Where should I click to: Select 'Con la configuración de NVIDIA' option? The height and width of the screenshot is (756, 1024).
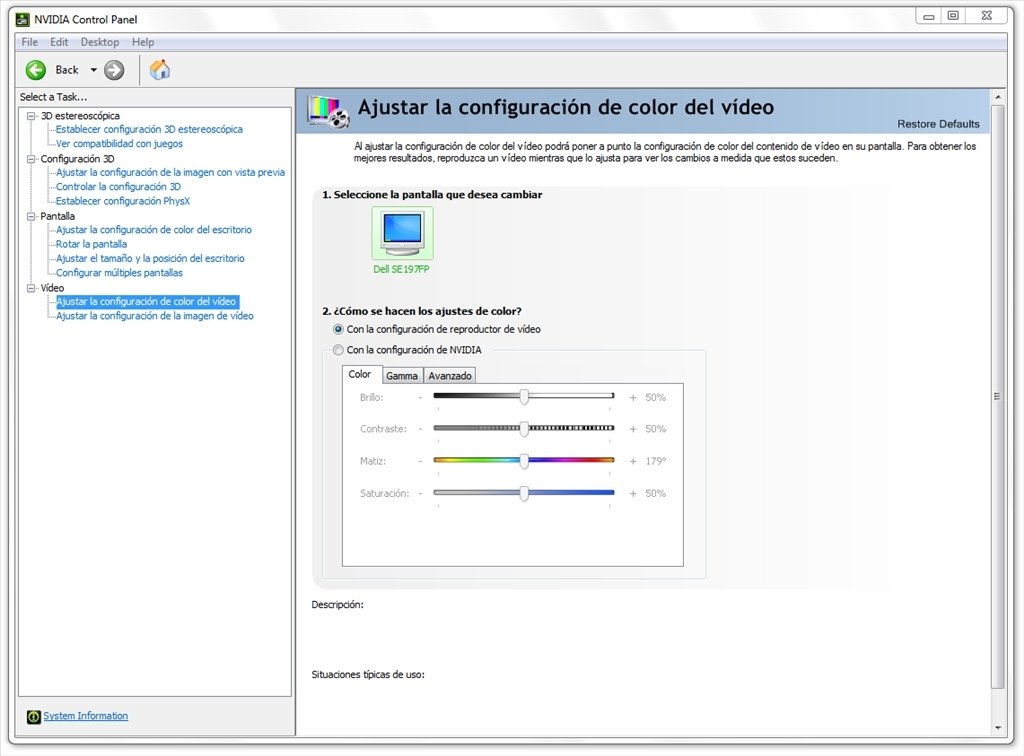point(338,350)
